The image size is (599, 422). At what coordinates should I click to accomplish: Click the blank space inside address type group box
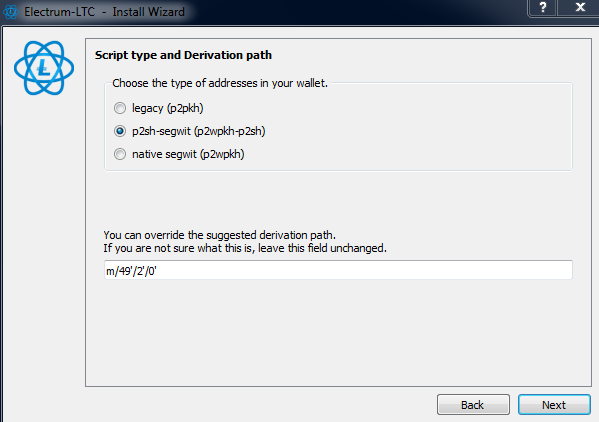point(420,130)
